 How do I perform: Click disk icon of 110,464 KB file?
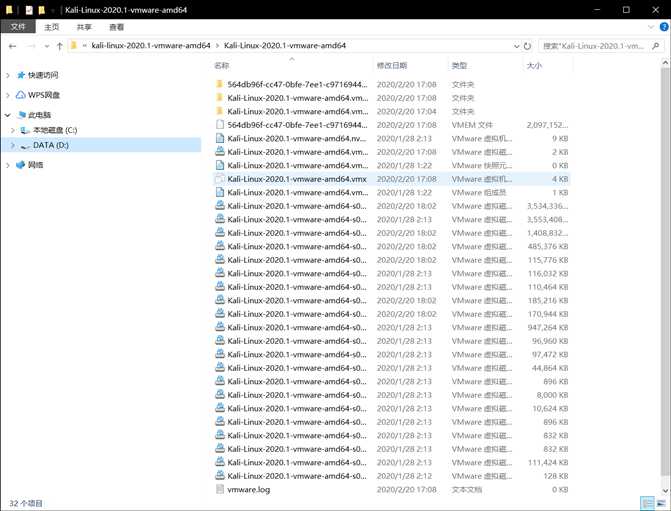point(220,286)
